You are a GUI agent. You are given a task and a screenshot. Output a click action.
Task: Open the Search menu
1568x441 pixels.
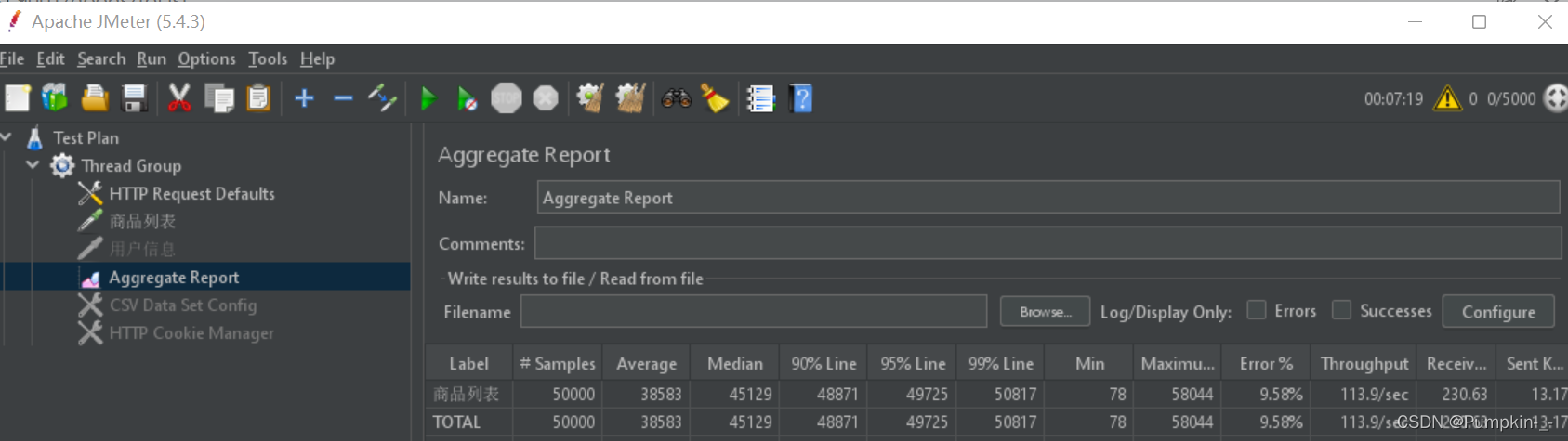[x=101, y=58]
